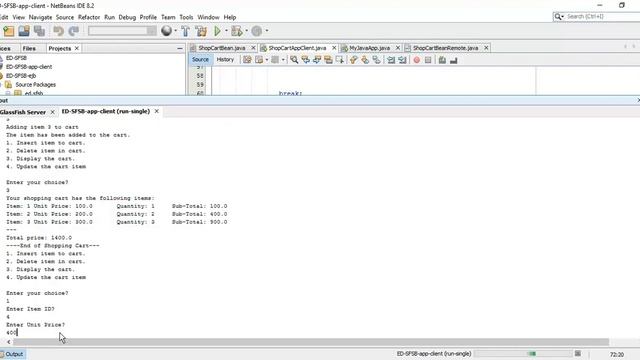Open the Tools menu

186,17
